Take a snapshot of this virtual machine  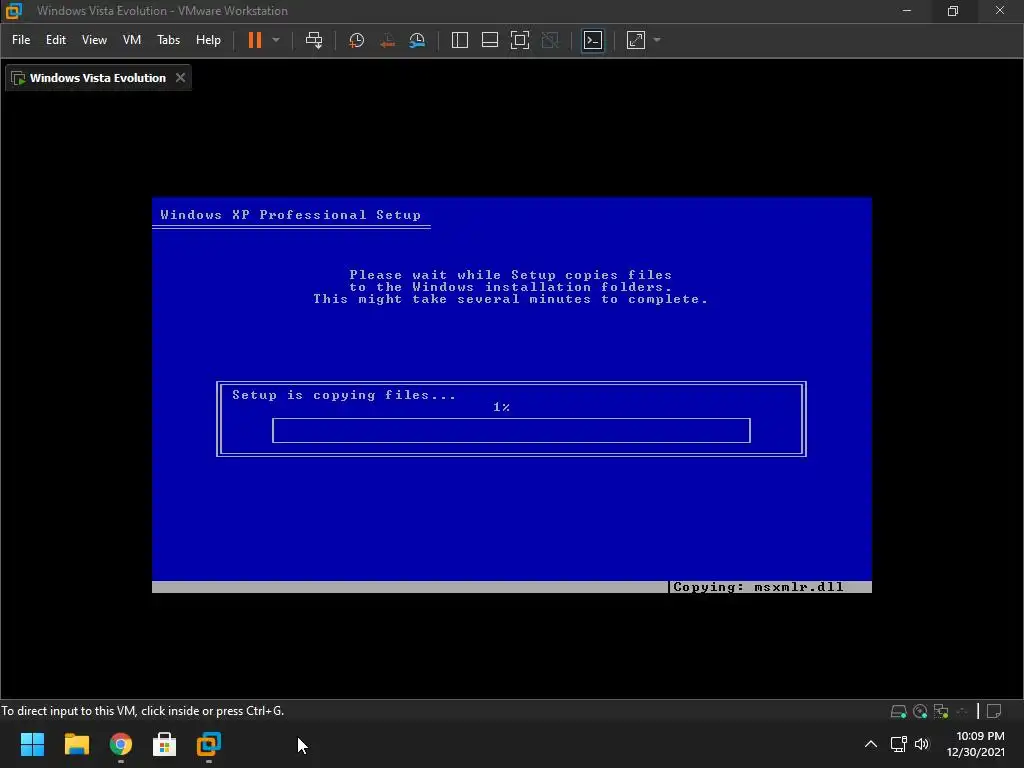point(357,40)
